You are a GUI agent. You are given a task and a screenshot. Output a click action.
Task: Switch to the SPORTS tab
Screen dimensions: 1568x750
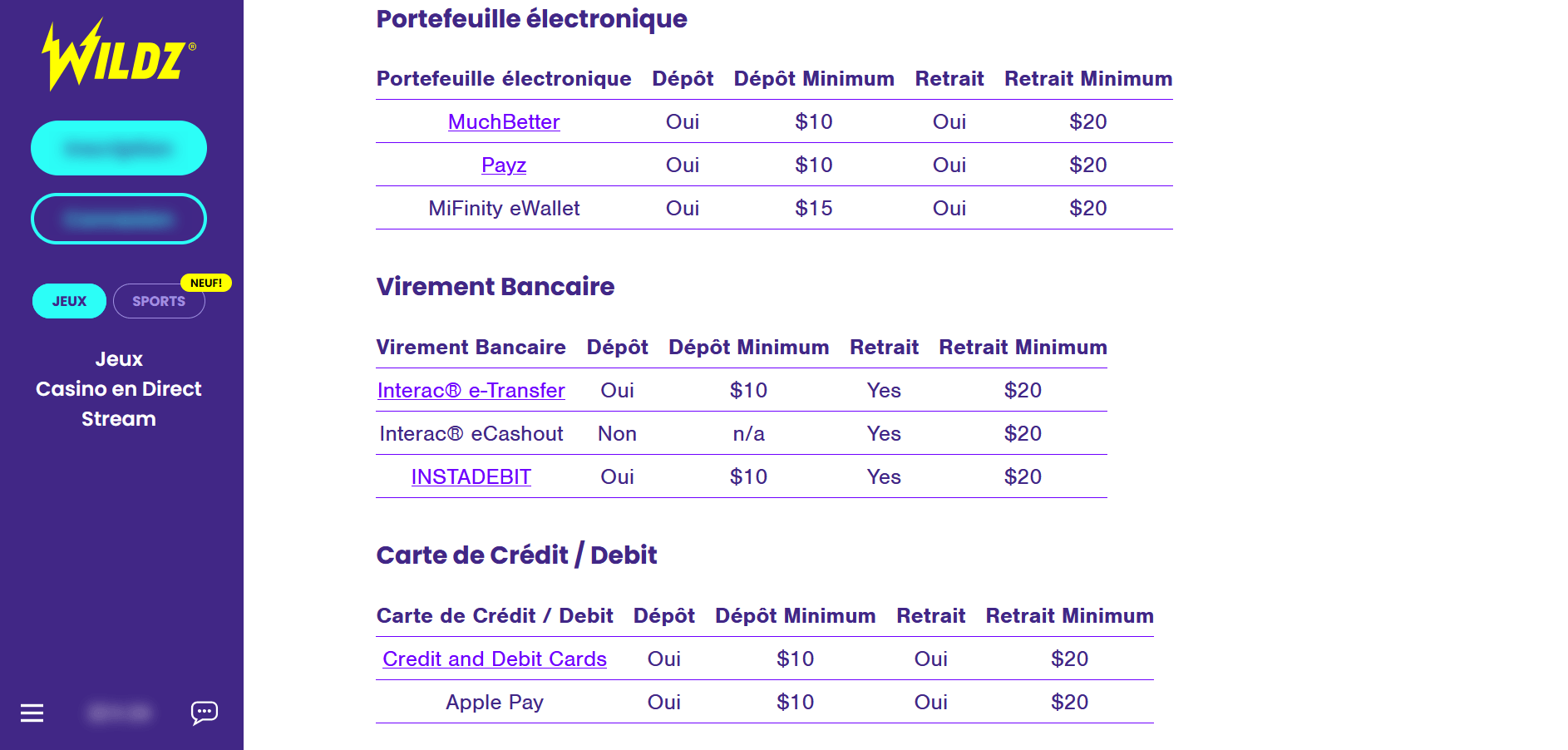pyautogui.click(x=159, y=301)
